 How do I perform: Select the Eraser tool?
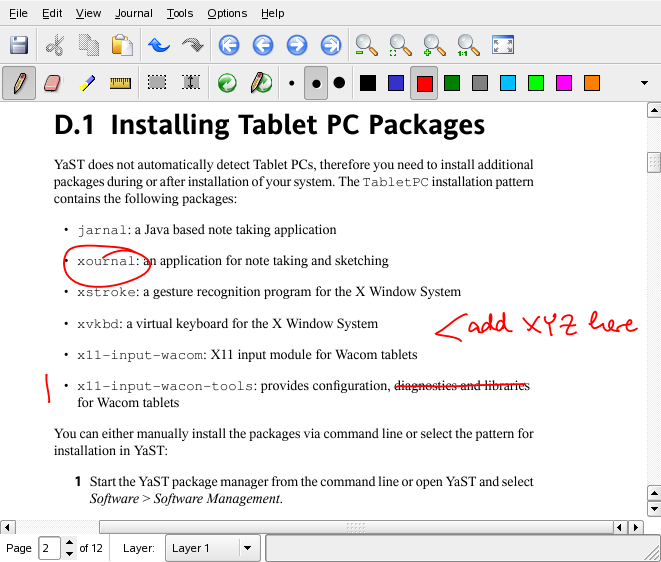[53, 83]
